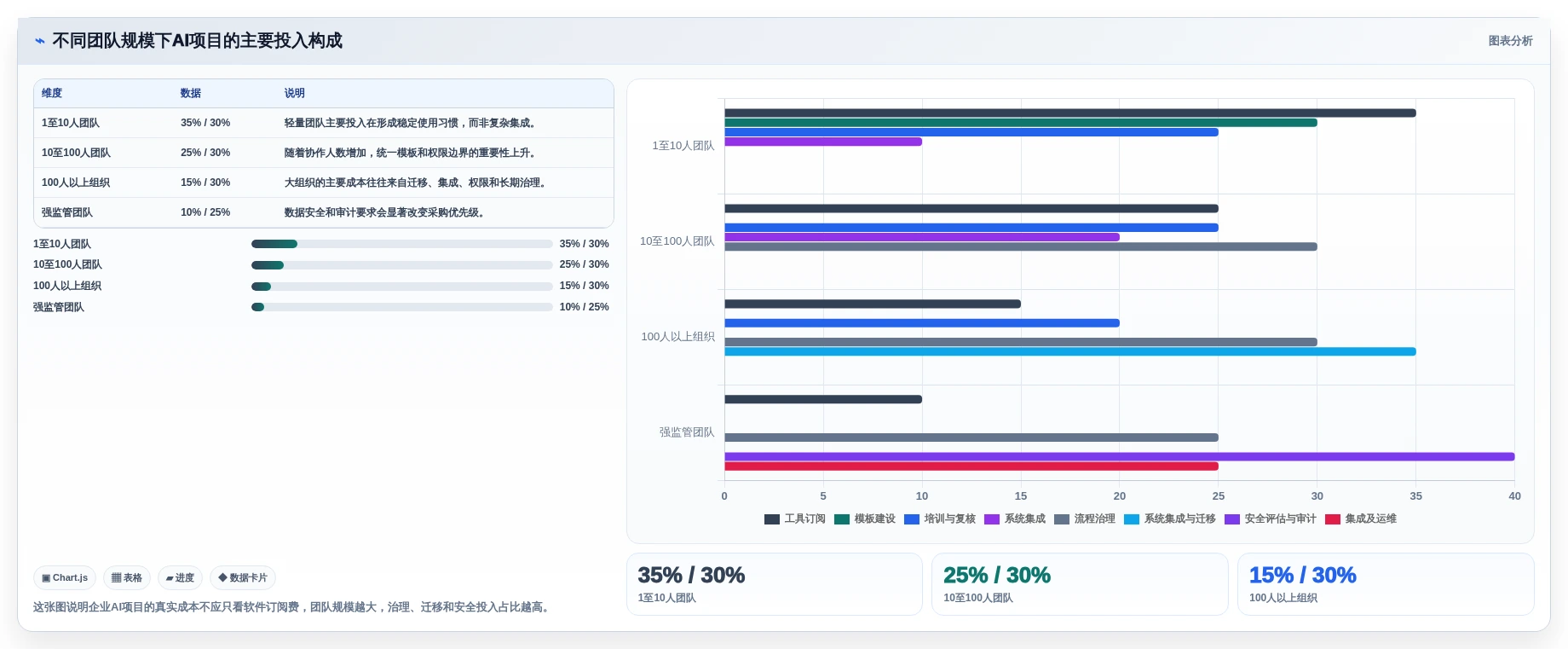Click the progress bar in the 100人以上组织 row
Screen dimensions: 1568x649
point(402,287)
